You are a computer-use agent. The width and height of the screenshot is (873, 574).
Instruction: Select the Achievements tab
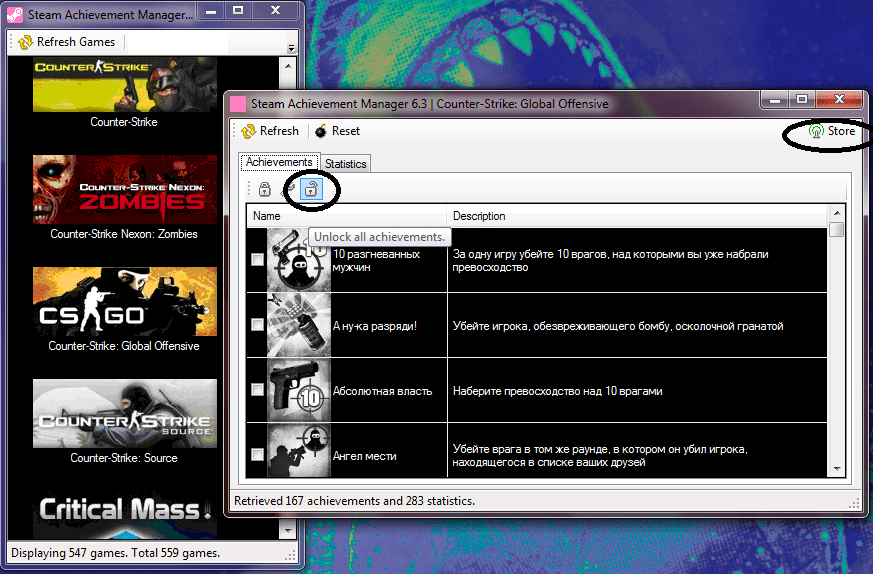coord(279,162)
